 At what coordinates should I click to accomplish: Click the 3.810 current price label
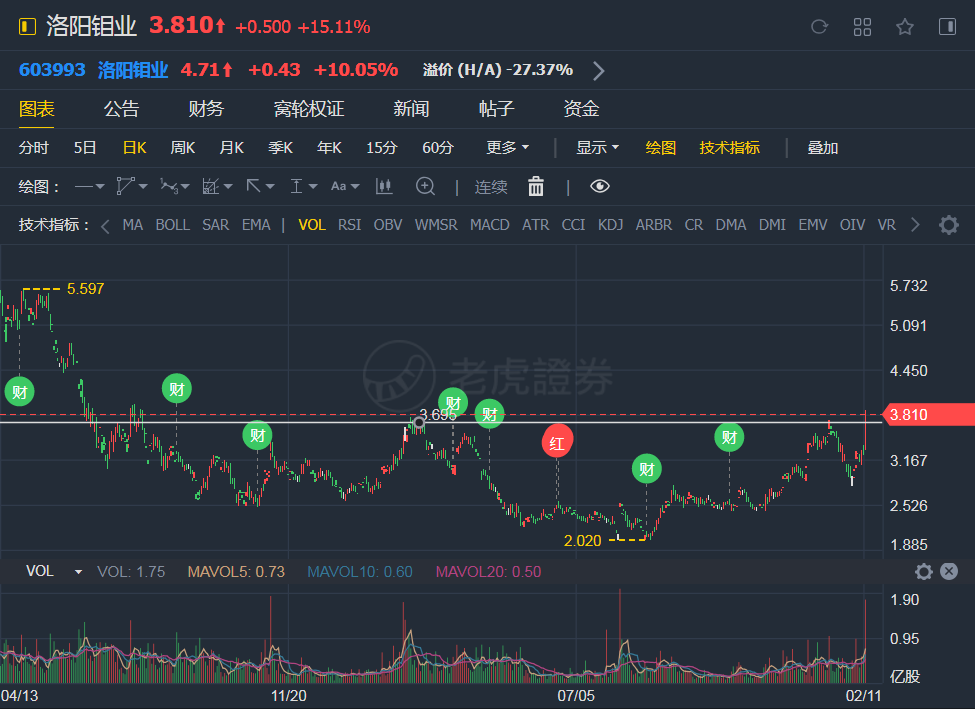928,414
